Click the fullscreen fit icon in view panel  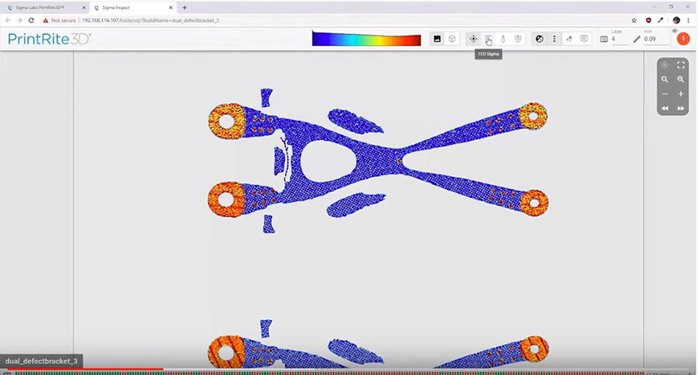click(x=681, y=65)
